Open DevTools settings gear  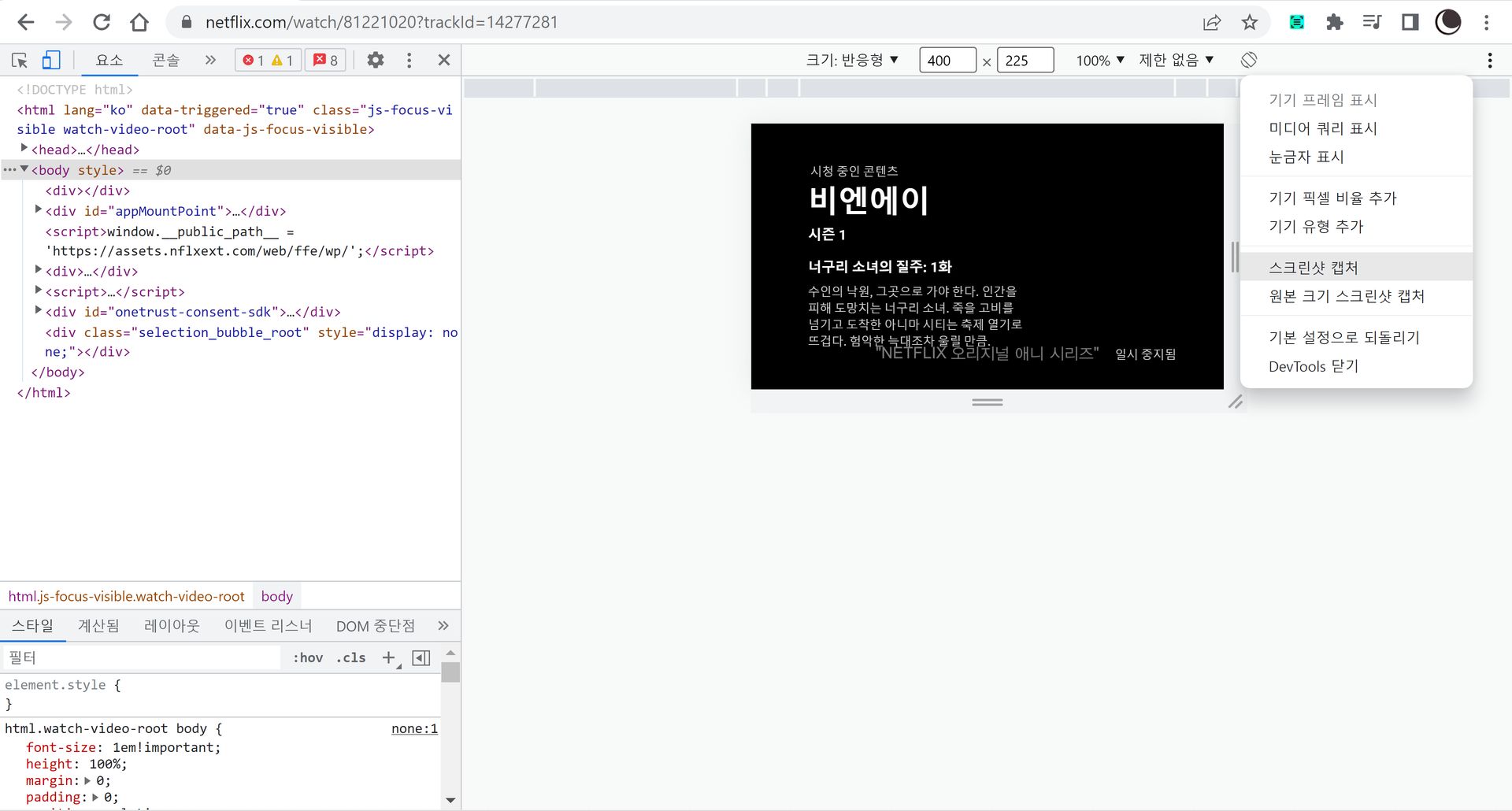(x=376, y=60)
